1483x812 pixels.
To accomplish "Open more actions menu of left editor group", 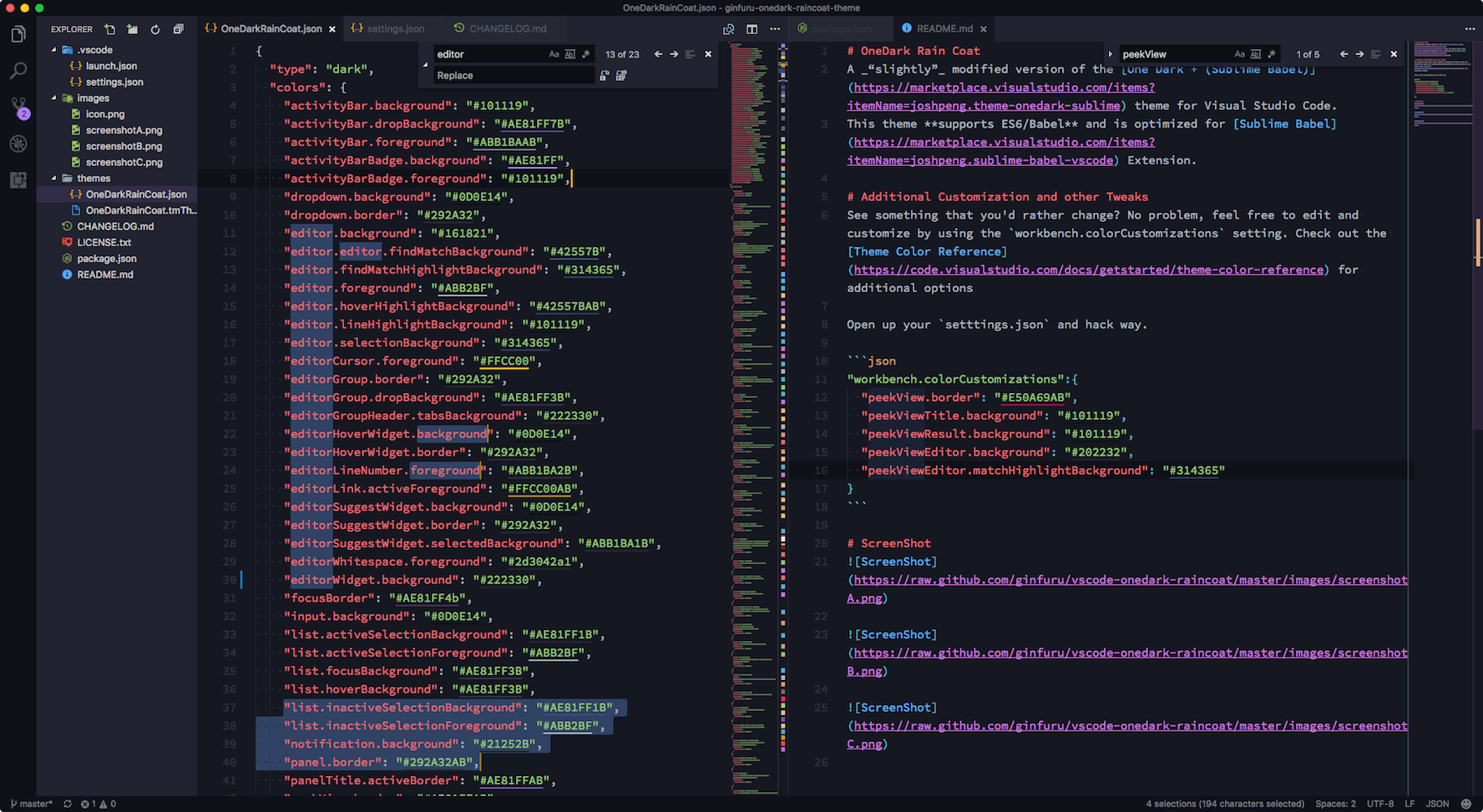I will point(775,29).
